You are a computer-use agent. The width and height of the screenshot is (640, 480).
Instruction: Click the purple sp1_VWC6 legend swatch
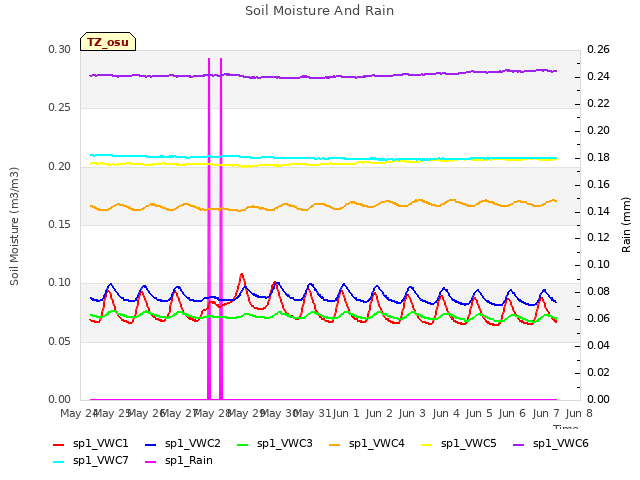click(x=518, y=445)
